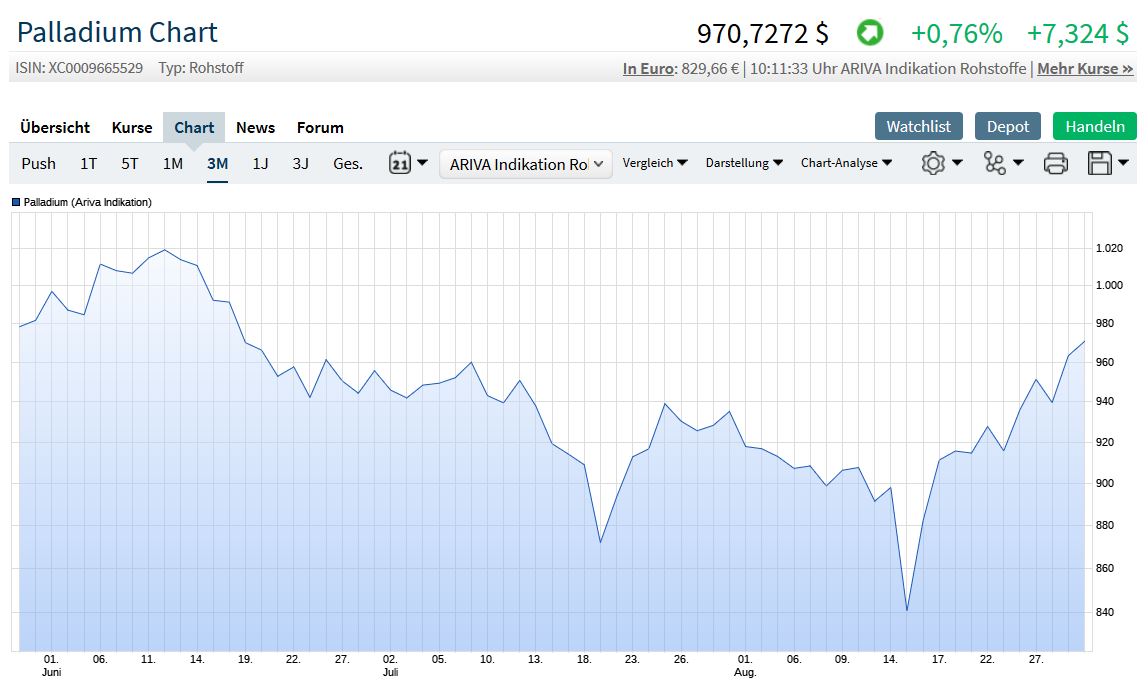Follow the Mehr Kurse link
This screenshot has height=686, width=1148.
click(x=1085, y=69)
